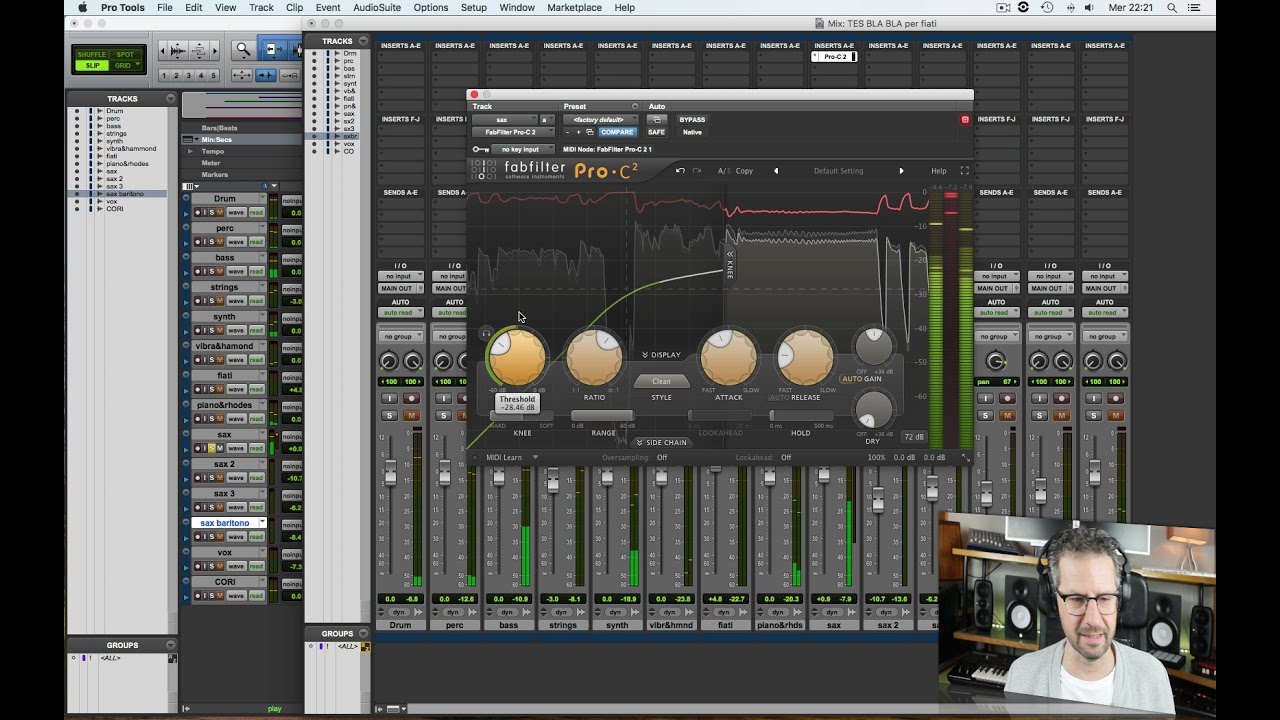Click the threshold audition headphone icon
This screenshot has width=1280, height=720.
pyautogui.click(x=486, y=334)
